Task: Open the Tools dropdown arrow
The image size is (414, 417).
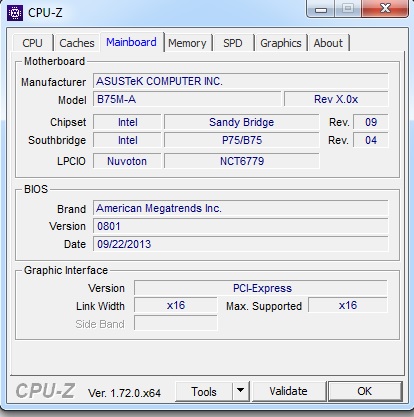Action: click(x=240, y=391)
